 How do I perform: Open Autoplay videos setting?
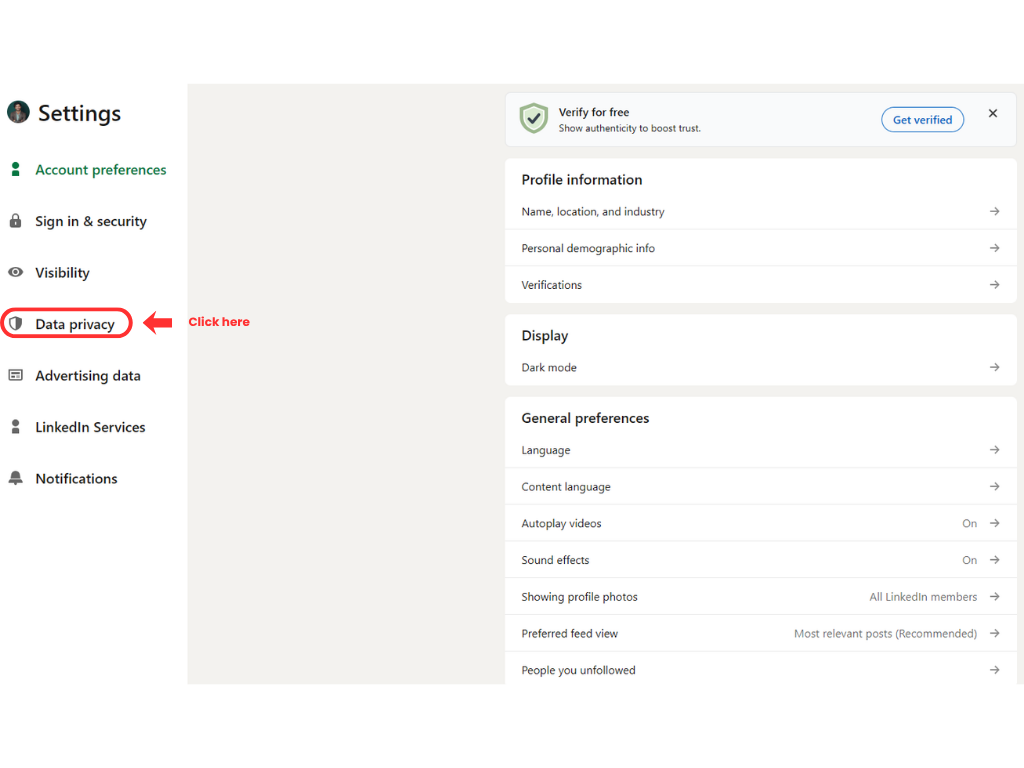(760, 523)
